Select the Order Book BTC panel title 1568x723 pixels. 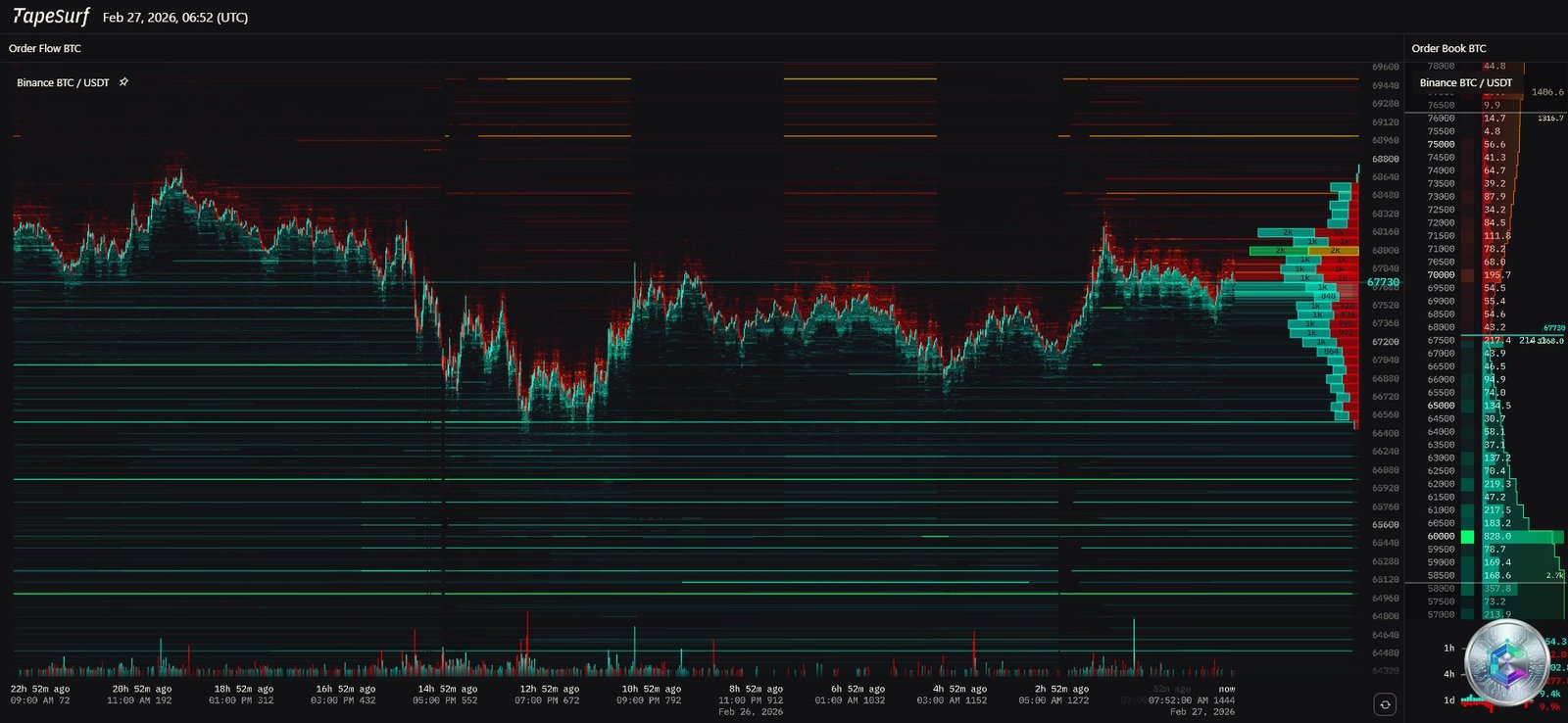pos(1448,48)
